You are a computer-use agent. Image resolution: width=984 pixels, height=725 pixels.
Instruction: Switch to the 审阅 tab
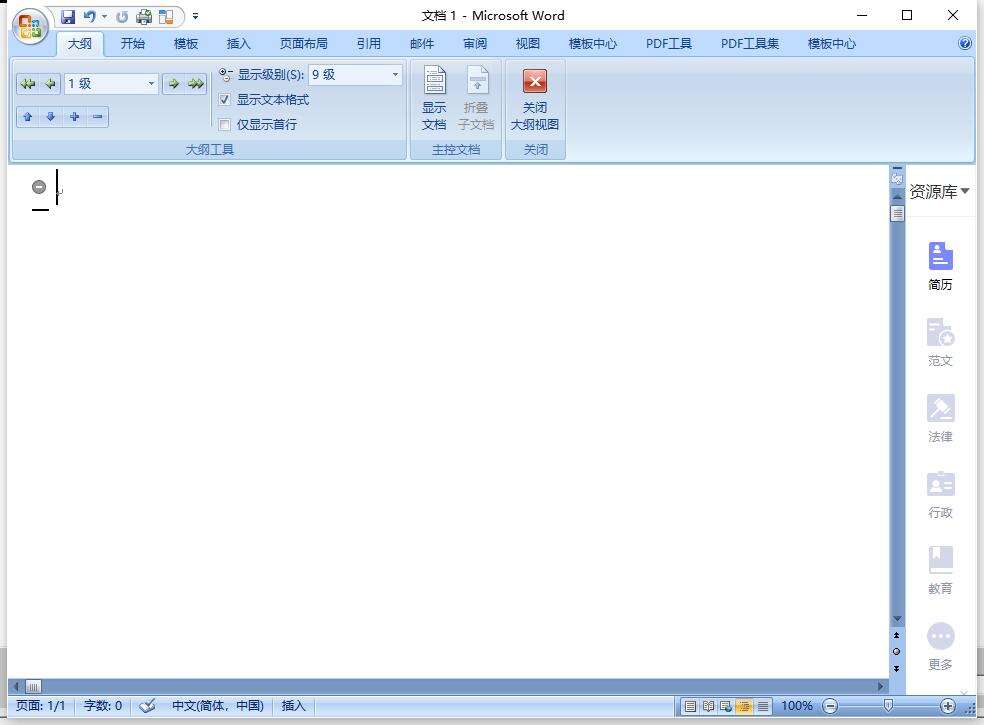475,43
